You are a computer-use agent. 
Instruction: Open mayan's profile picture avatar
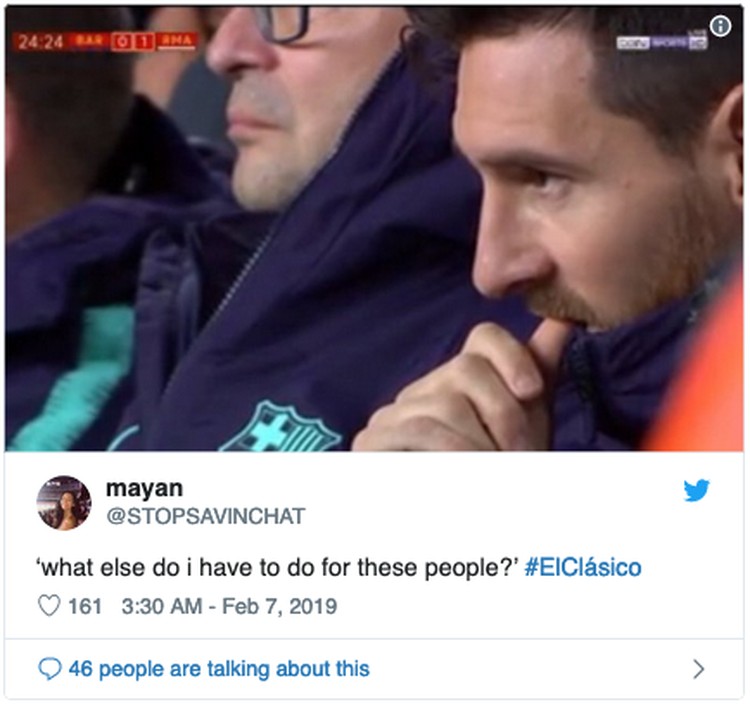pyautogui.click(x=64, y=503)
